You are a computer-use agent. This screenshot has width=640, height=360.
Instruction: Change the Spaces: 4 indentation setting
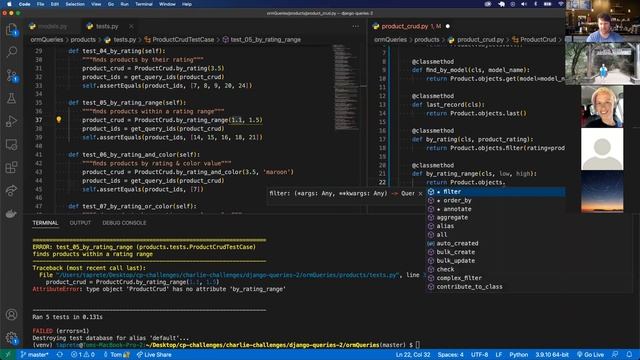(x=451, y=355)
